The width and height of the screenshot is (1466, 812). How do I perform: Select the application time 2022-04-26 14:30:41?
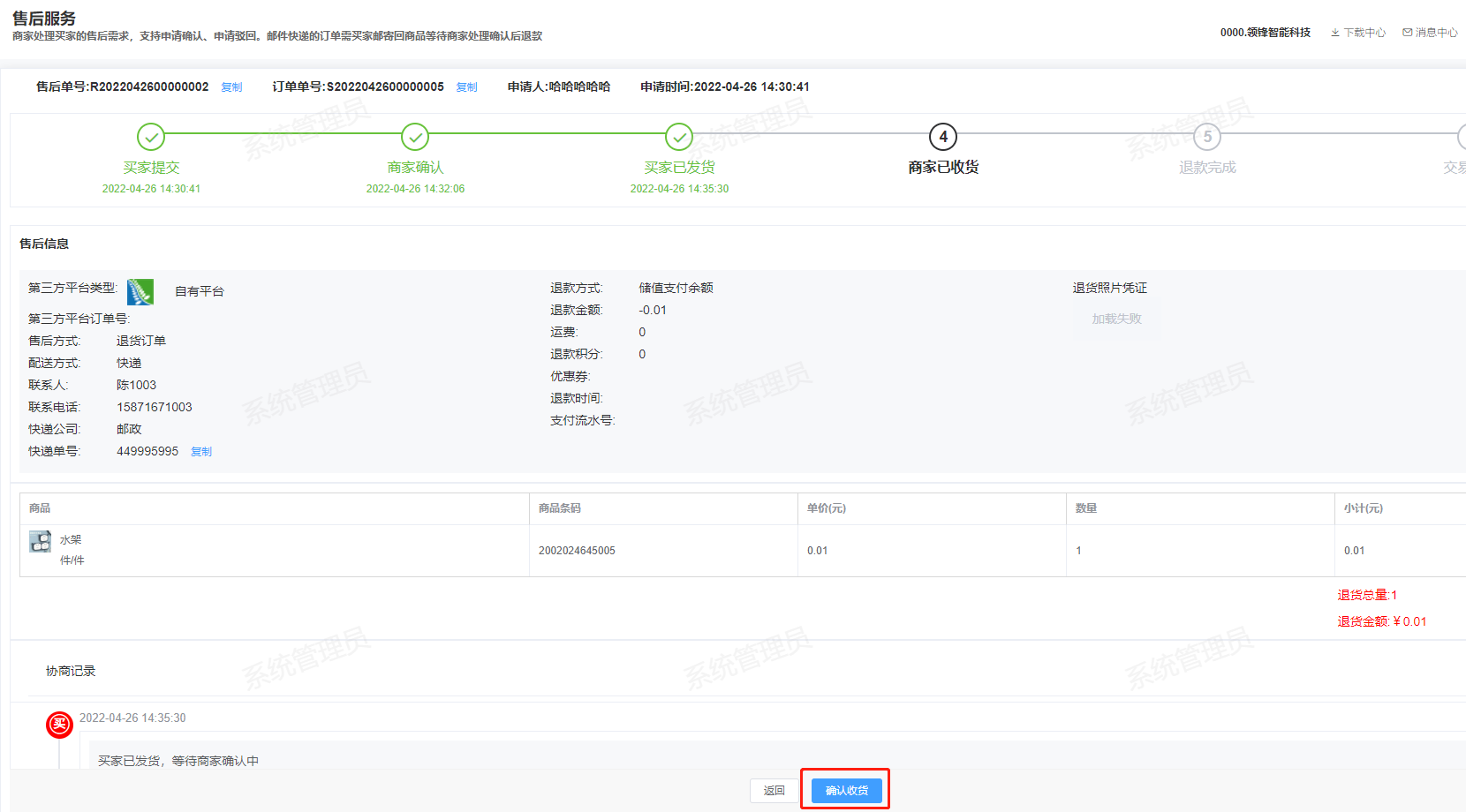[752, 87]
